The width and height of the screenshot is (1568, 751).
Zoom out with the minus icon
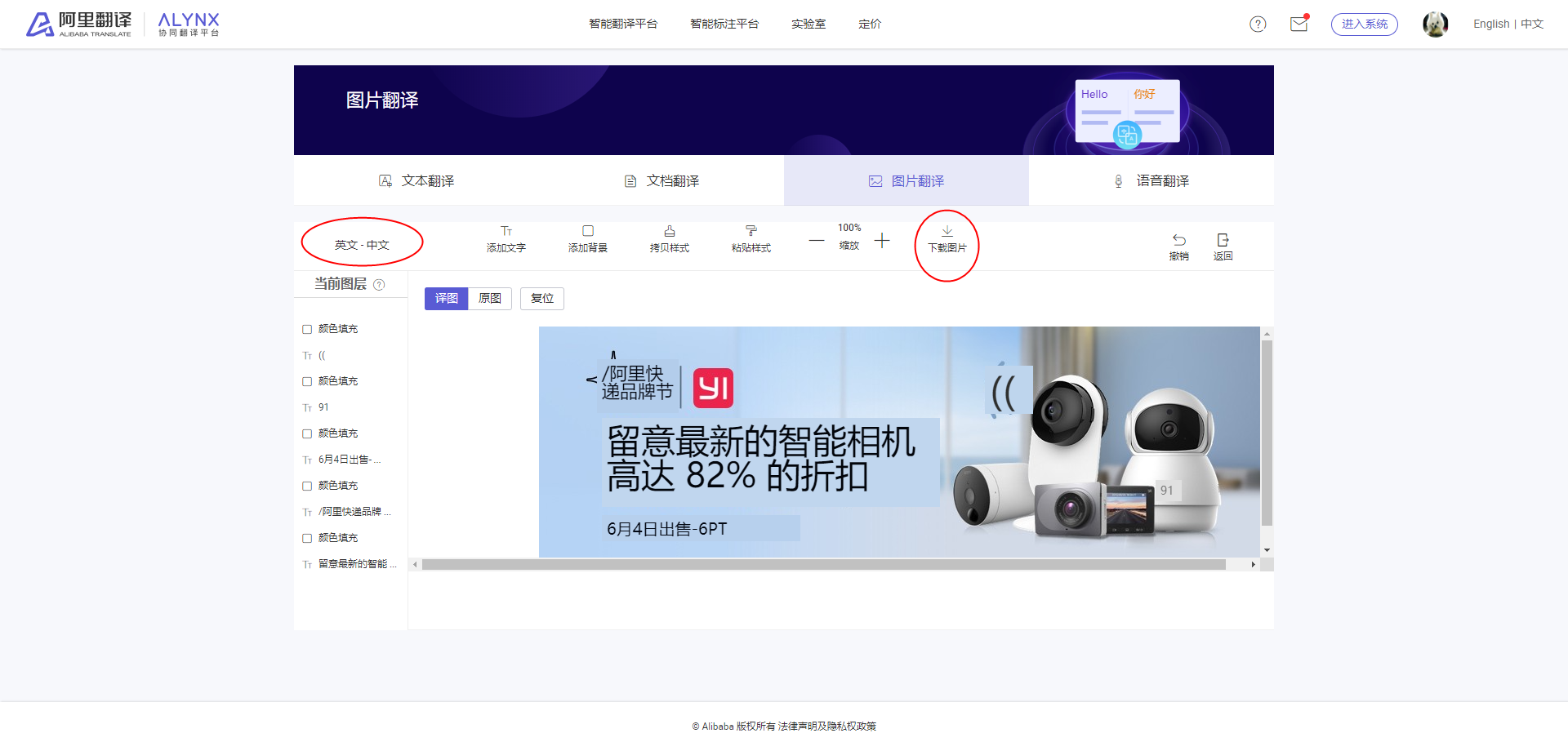pyautogui.click(x=817, y=241)
